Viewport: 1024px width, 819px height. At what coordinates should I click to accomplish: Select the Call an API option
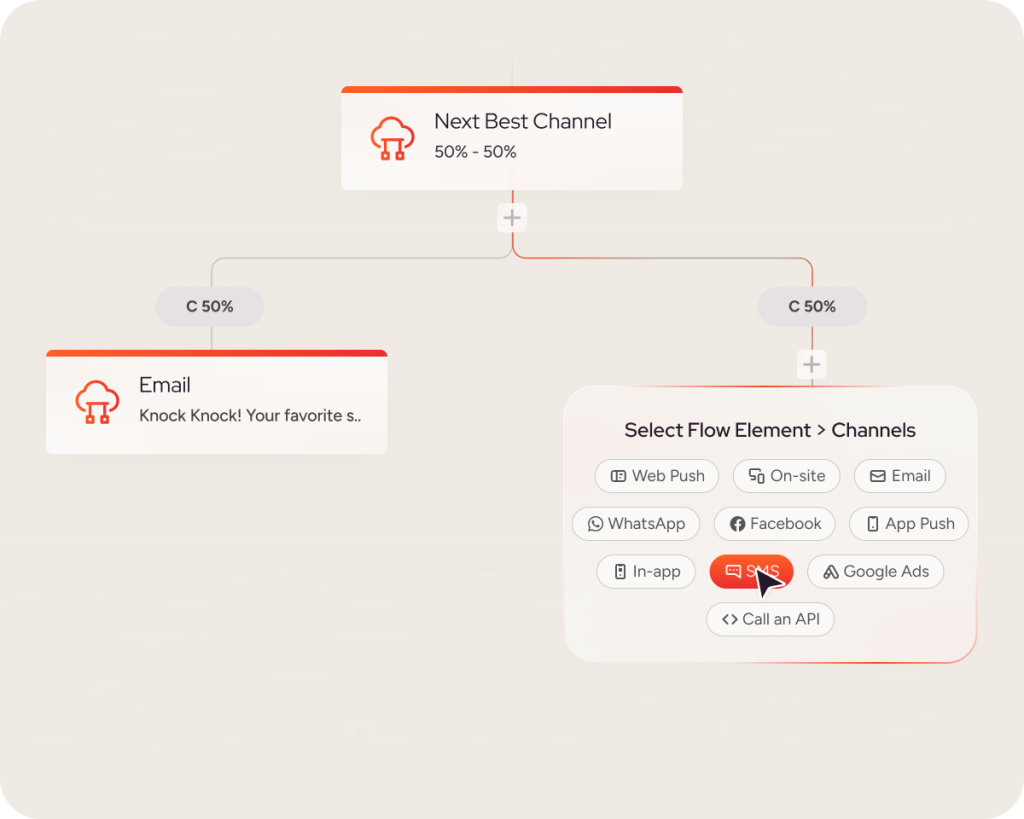770,619
